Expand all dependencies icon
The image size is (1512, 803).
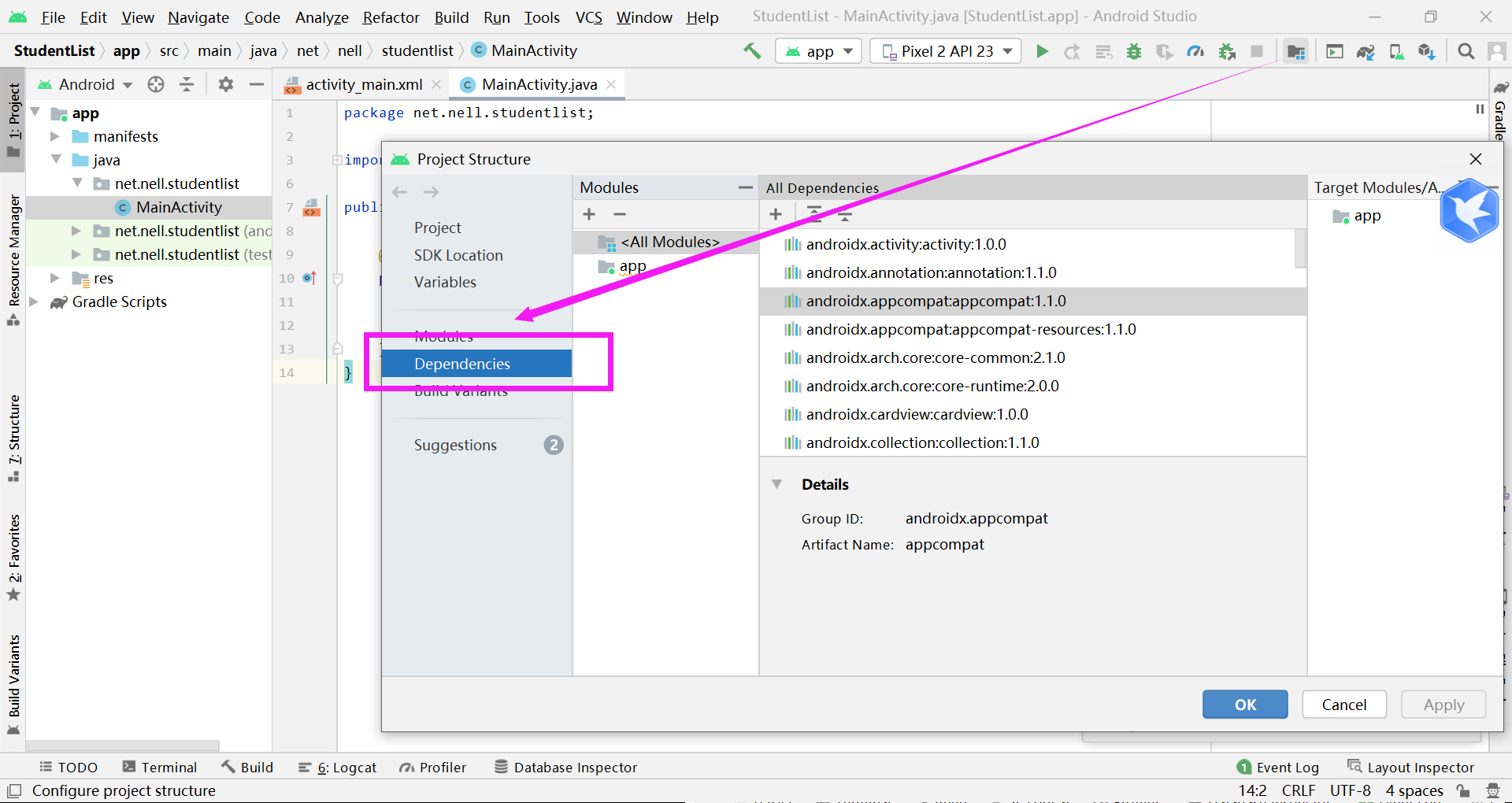pos(814,214)
